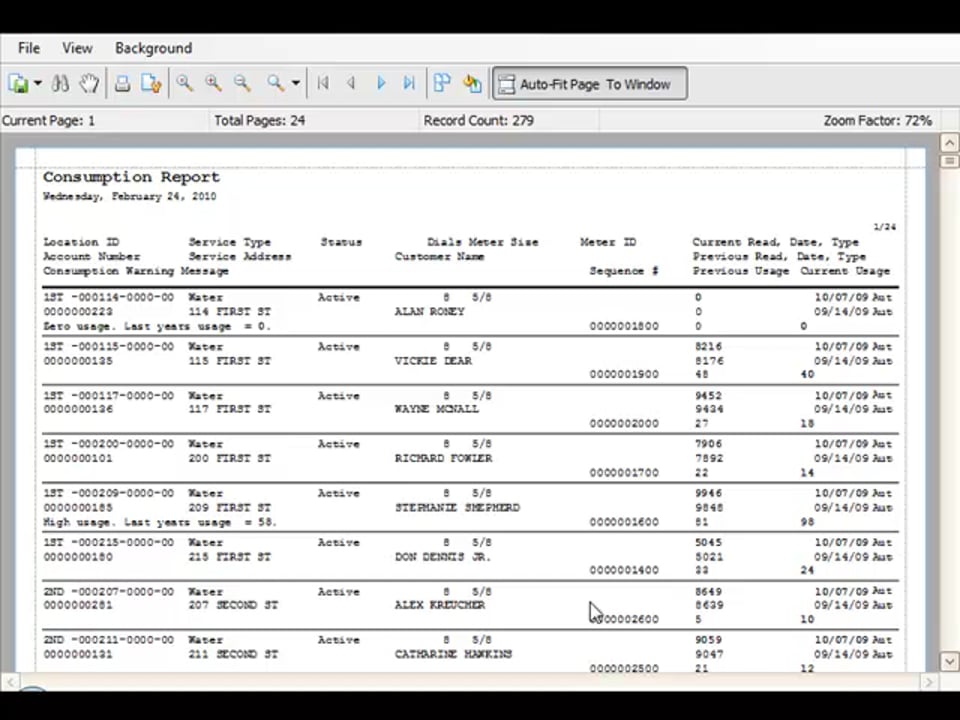Click the zoom in magnifier
This screenshot has width=960, height=720.
[x=213, y=84]
